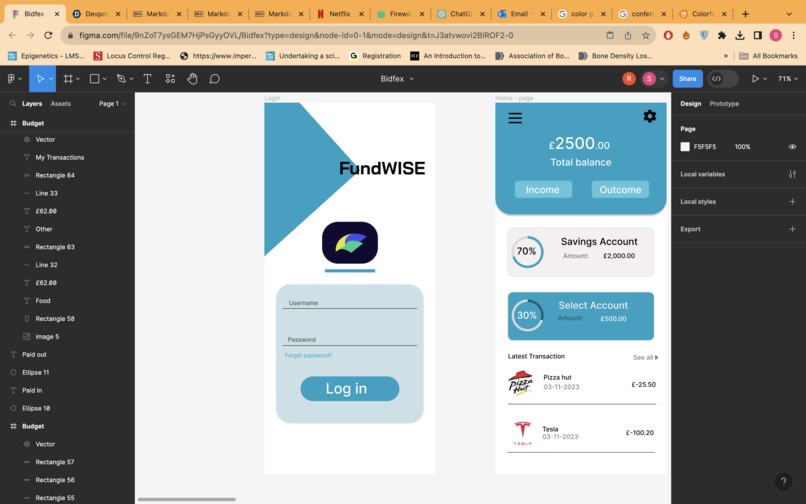Expand the Frame tools chevron
Image resolution: width=806 pixels, height=504 pixels.
coord(78,79)
